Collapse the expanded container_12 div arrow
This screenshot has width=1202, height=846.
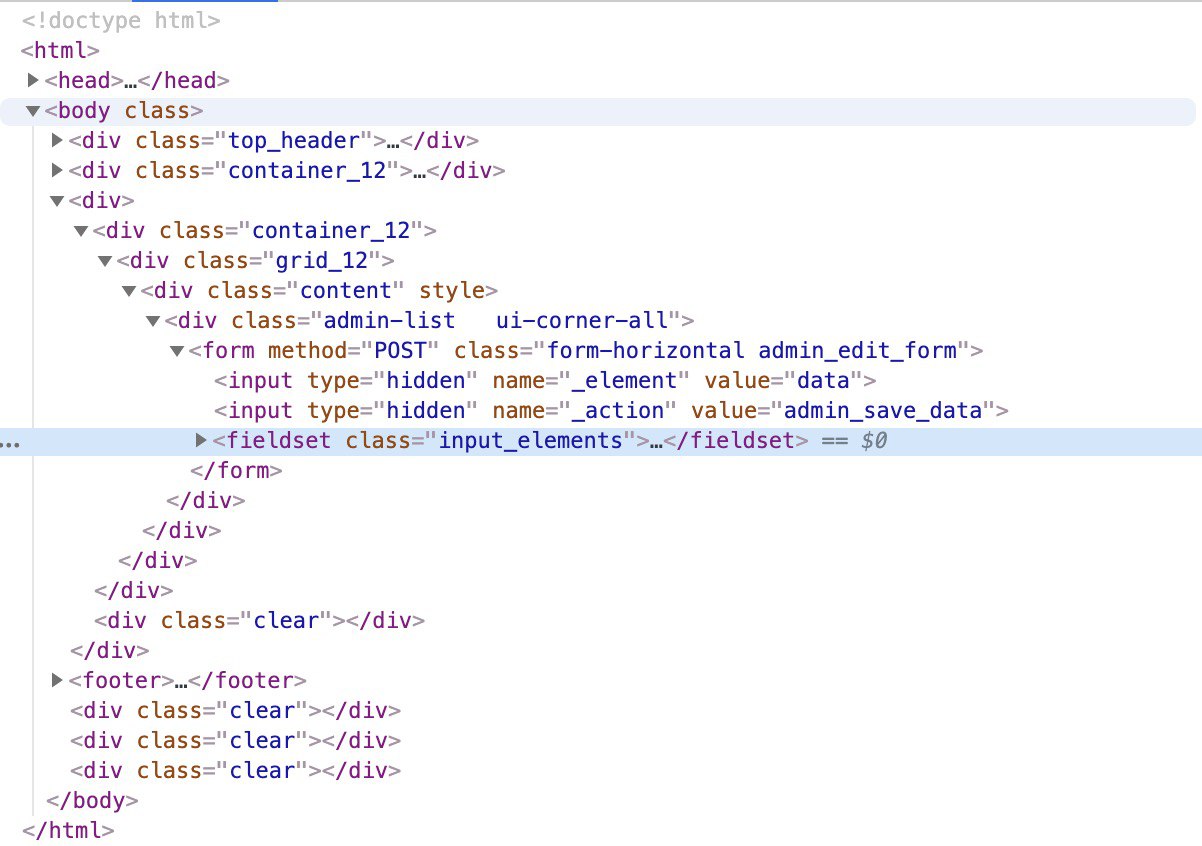(x=82, y=230)
